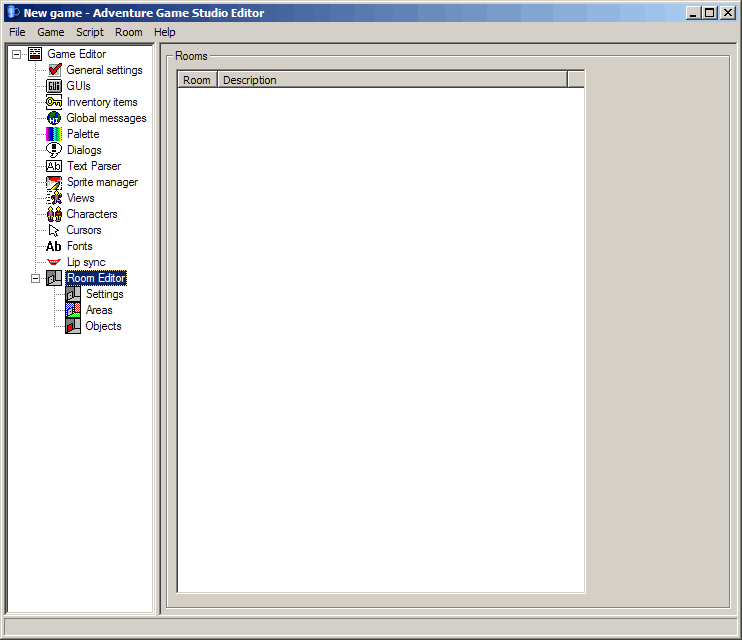Click the Sprite manager icon

click(x=53, y=182)
